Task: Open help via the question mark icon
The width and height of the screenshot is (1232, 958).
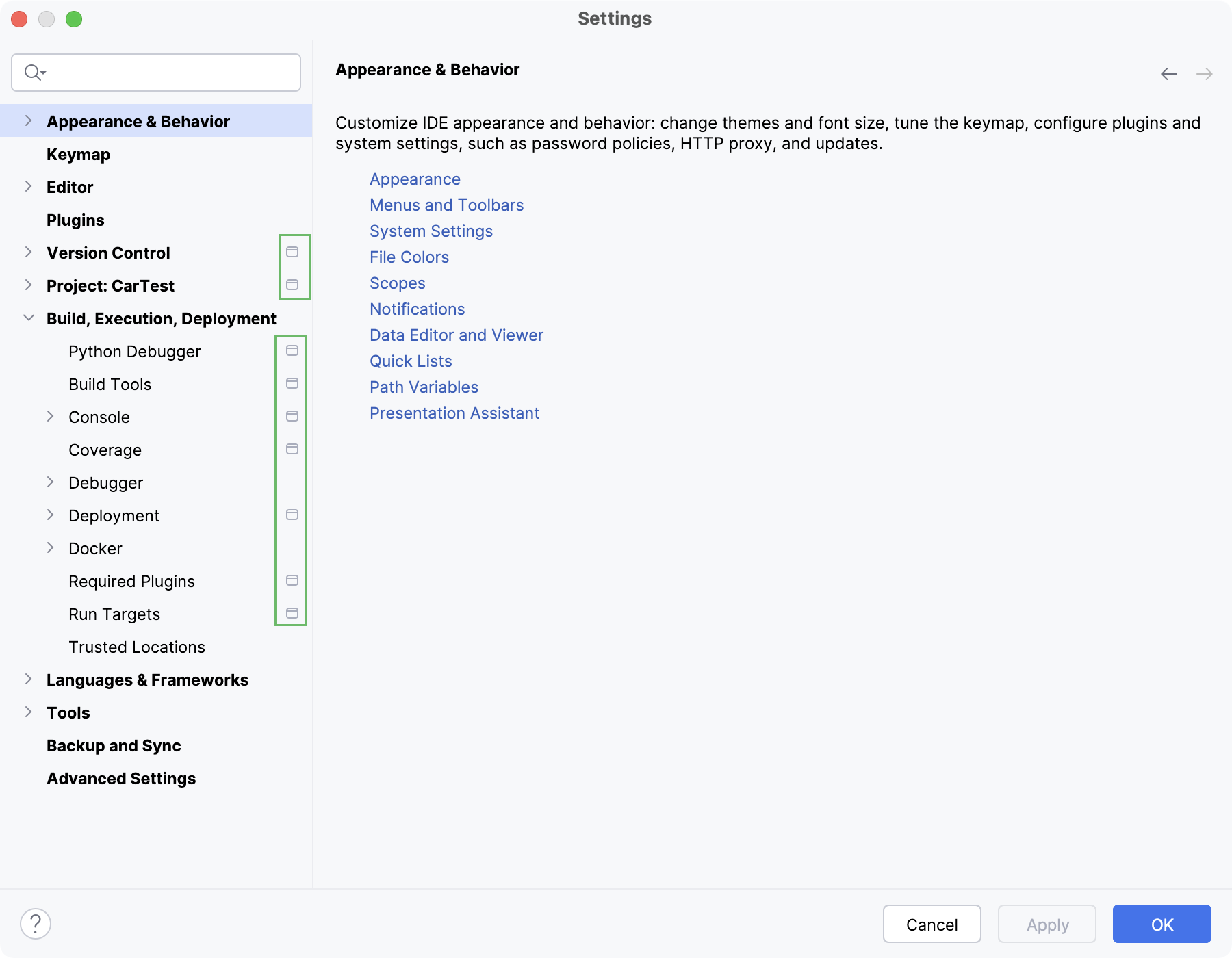Action: tap(36, 924)
